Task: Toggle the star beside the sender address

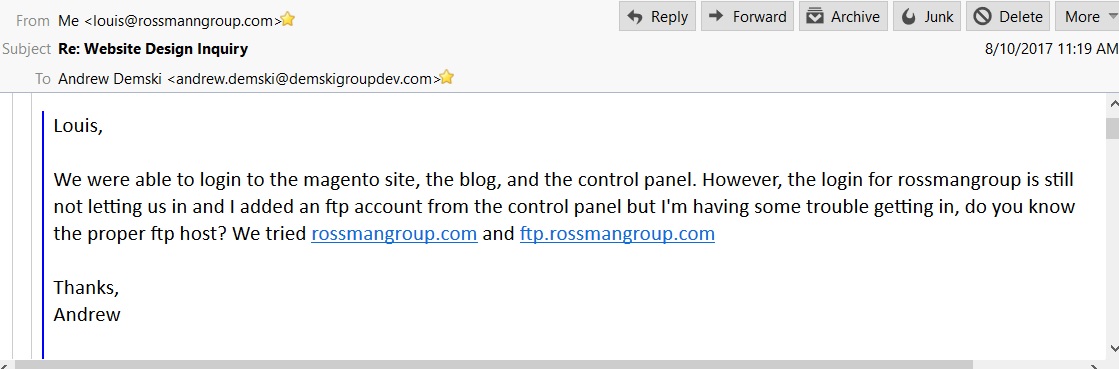Action: point(288,19)
